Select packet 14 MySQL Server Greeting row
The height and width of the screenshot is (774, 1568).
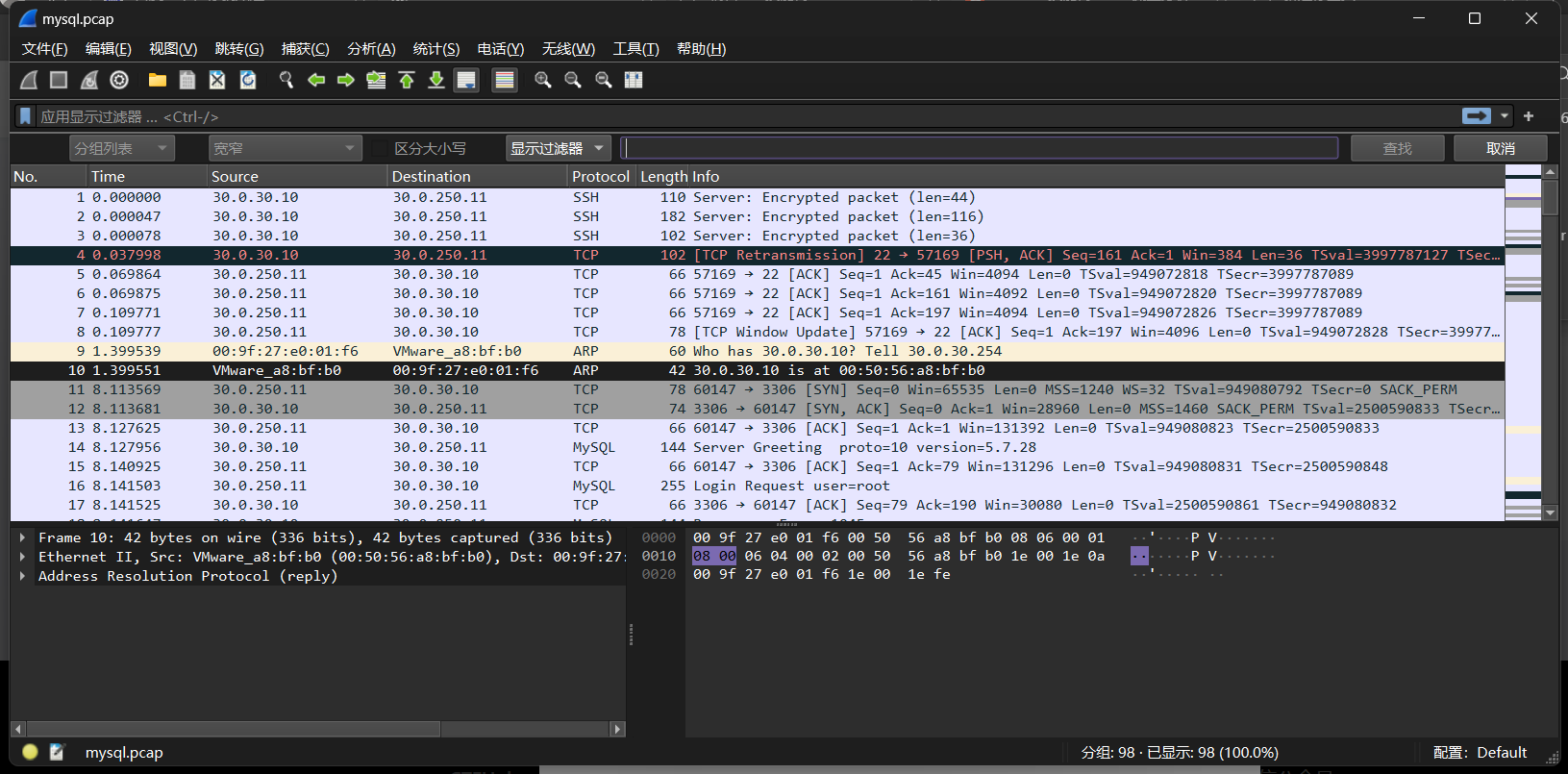[x=757, y=447]
